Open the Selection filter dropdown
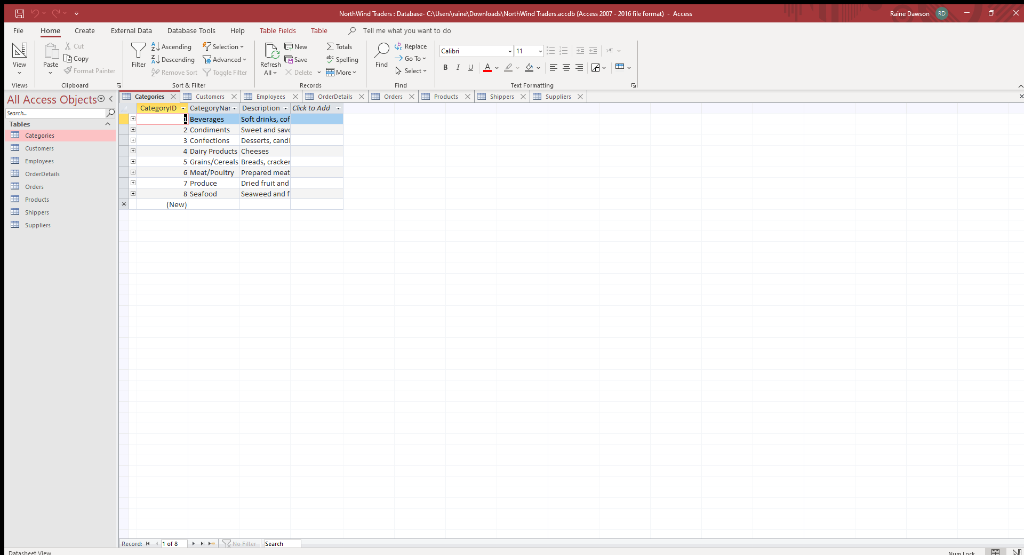1024x555 pixels. click(x=223, y=47)
